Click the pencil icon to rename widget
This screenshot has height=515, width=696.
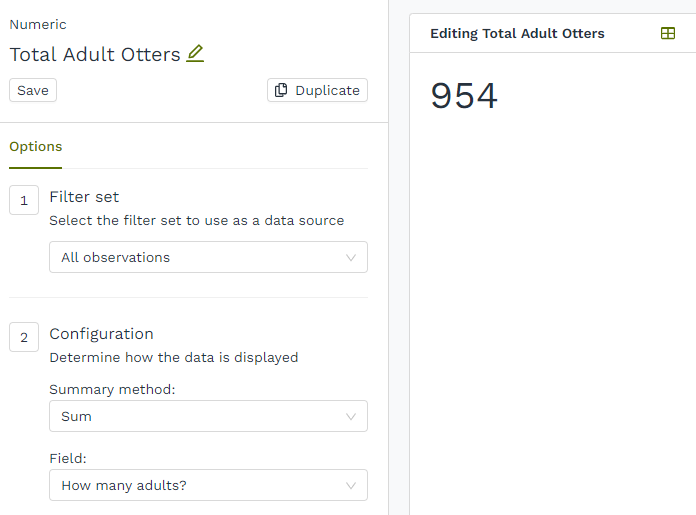pyautogui.click(x=195, y=54)
